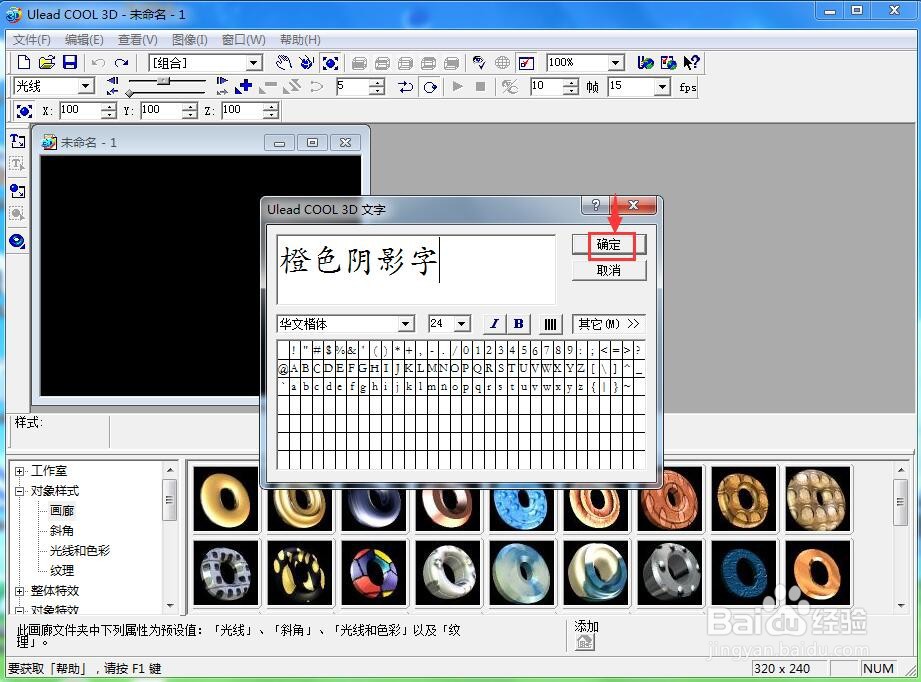Screen dimensions: 921x682
Task: Toggle Ping-pong mode animation icon
Action: point(405,87)
